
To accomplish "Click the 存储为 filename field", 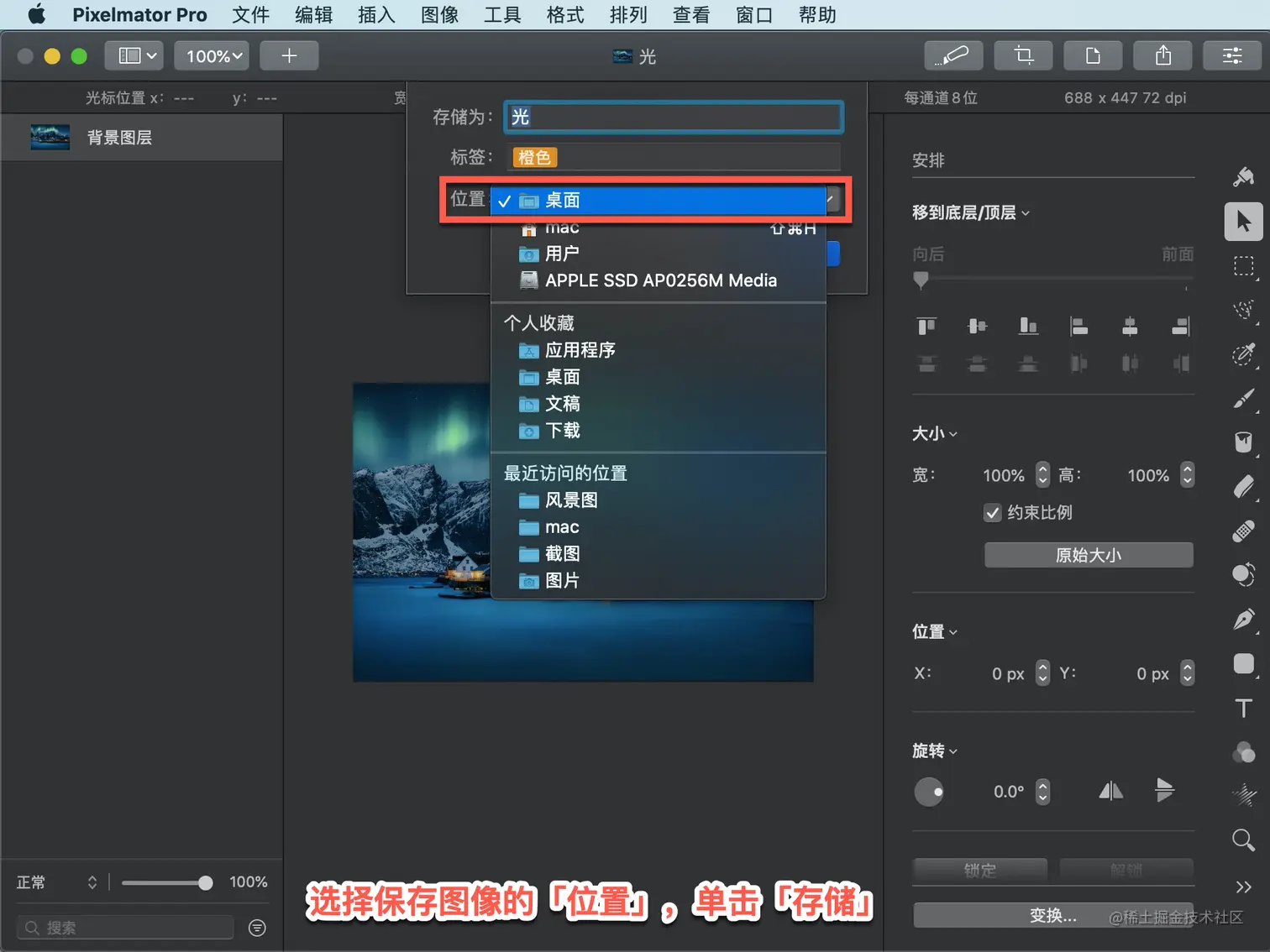I will pos(674,117).
